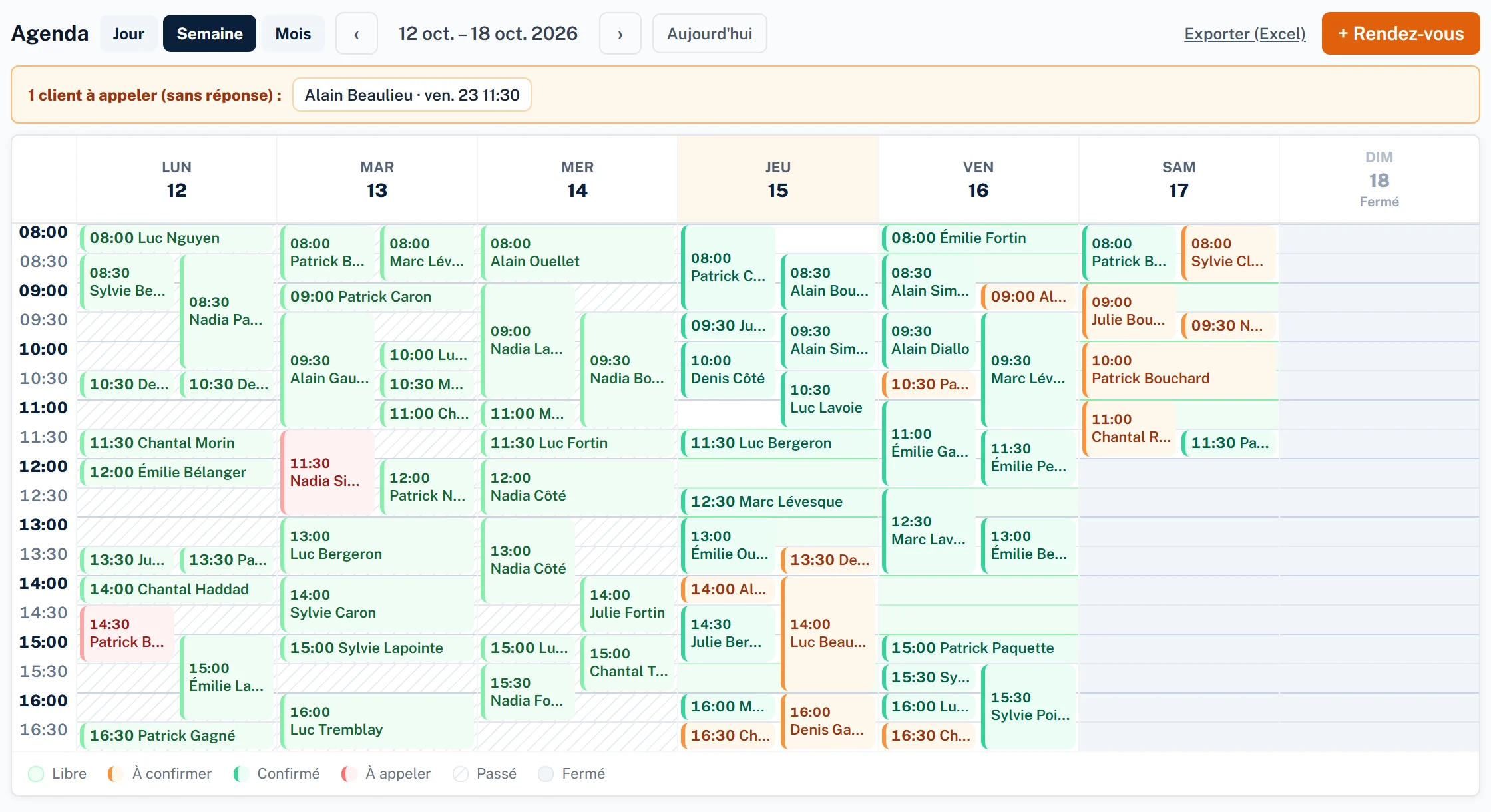Switch to Mois view
Viewport: 1491px width, 812px height.
click(293, 34)
